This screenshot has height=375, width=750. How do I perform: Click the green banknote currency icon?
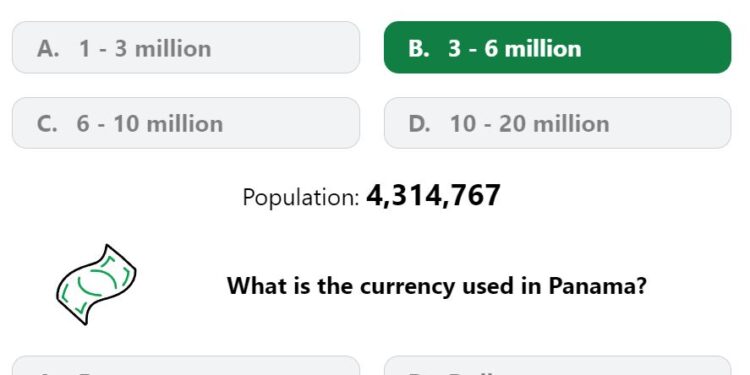click(96, 285)
